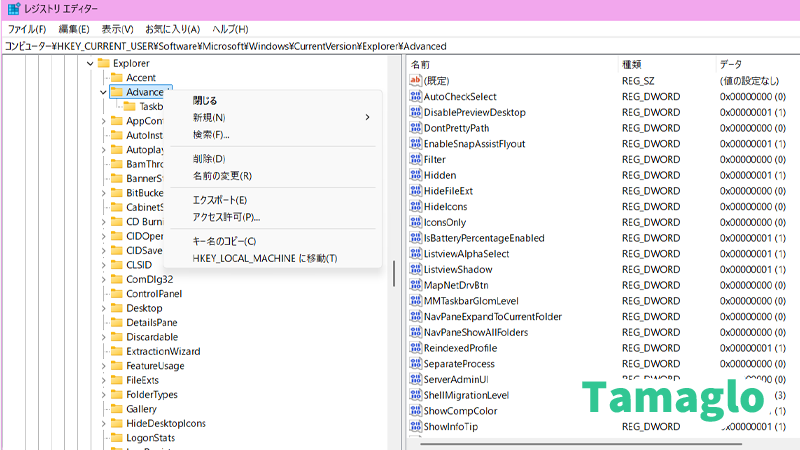Click the Desktop key folder icon
The image size is (800, 450).
pos(116,309)
